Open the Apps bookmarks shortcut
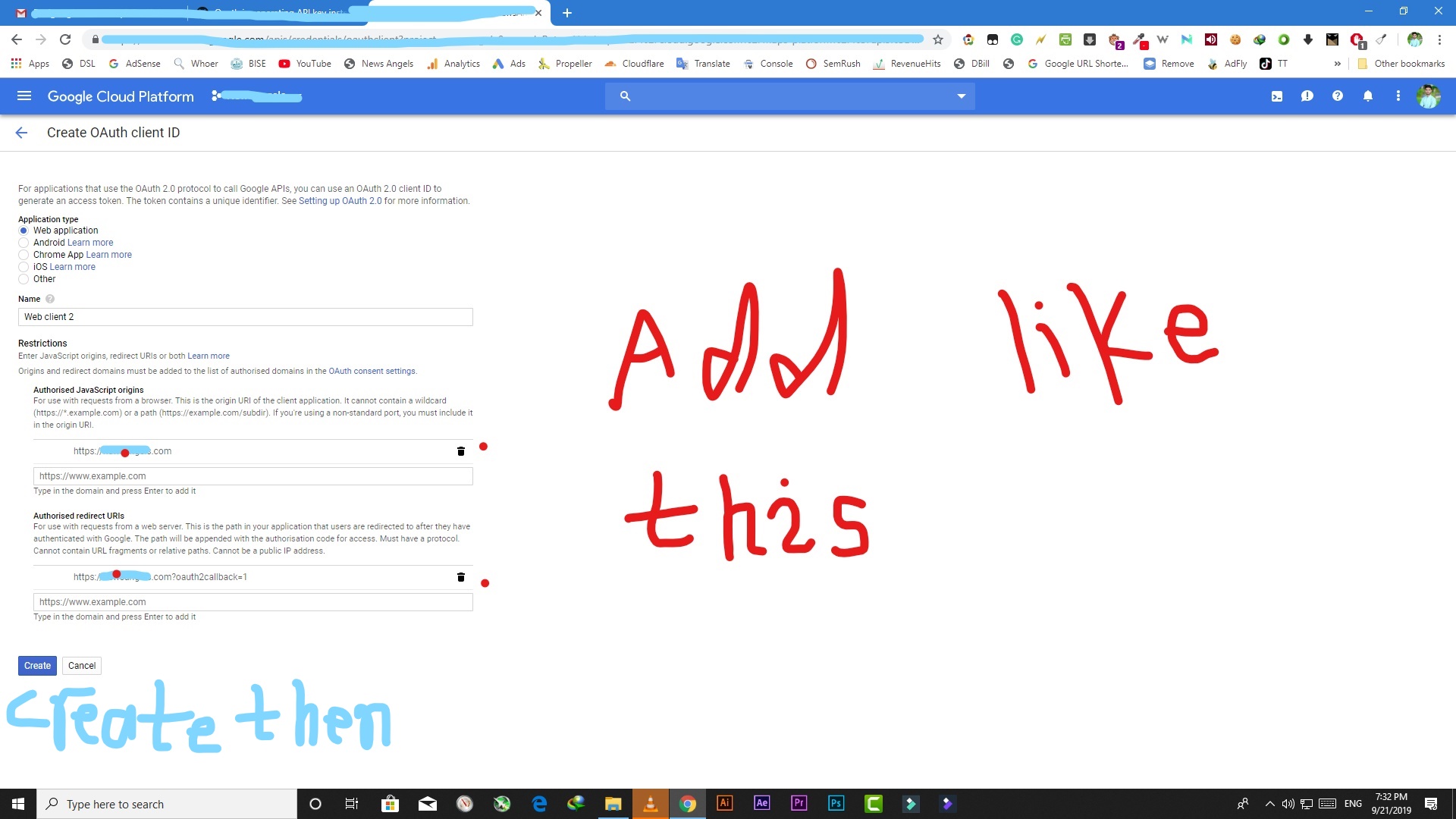Screen dimensions: 1456x819 tap(30, 64)
